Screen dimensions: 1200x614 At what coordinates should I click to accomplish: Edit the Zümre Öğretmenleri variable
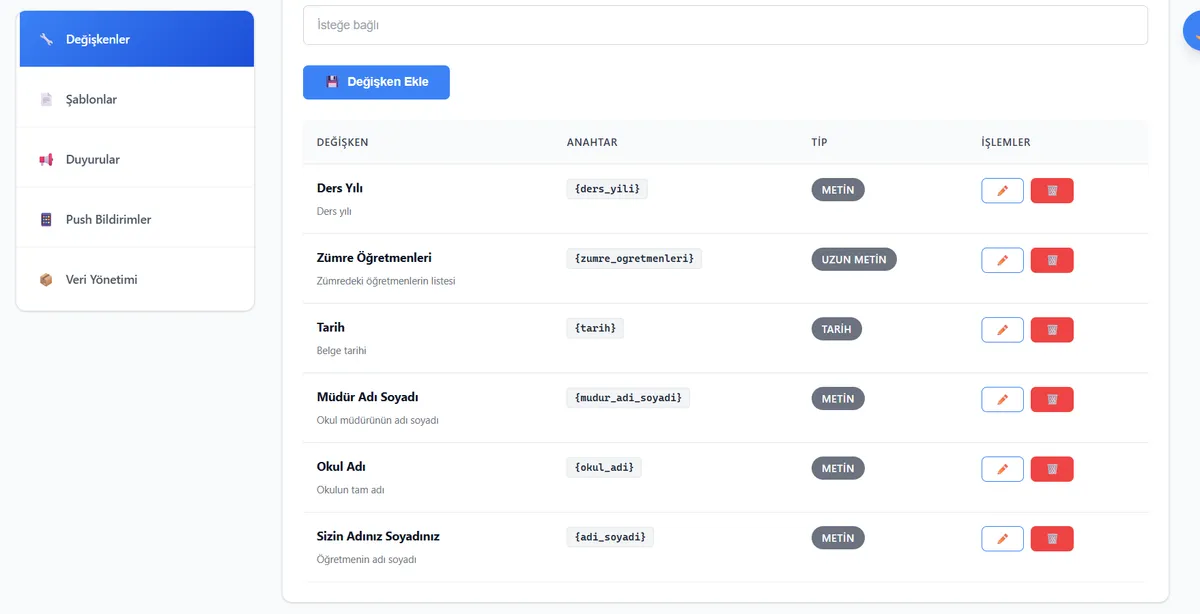click(x=1002, y=260)
